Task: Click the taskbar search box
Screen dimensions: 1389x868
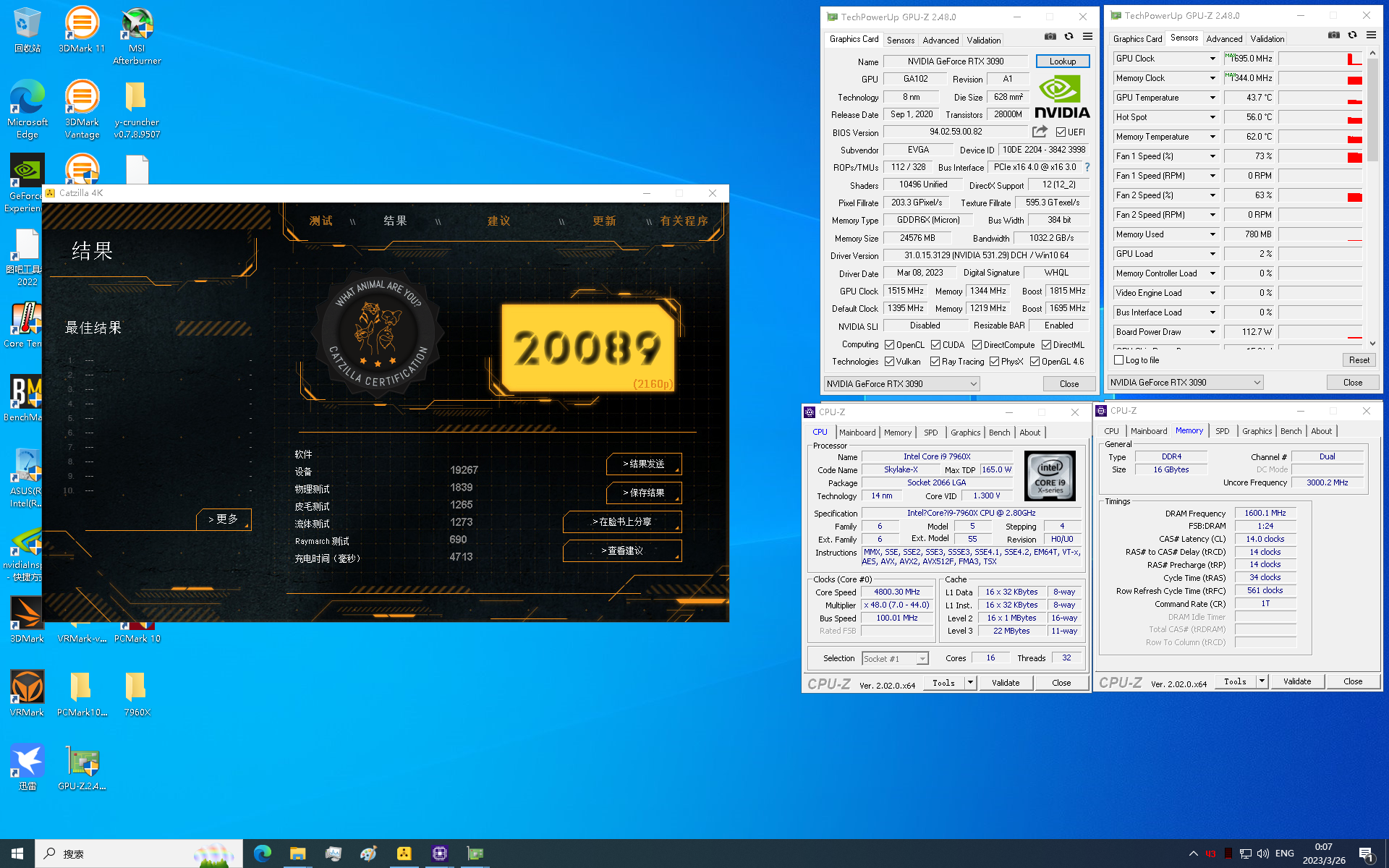Action: click(x=139, y=854)
